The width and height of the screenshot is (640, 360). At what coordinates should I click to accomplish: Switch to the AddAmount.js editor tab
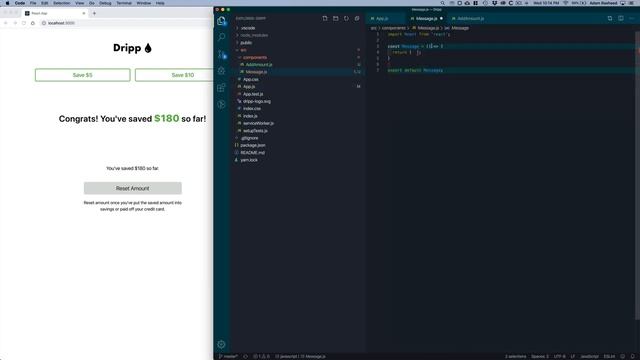coord(470,18)
